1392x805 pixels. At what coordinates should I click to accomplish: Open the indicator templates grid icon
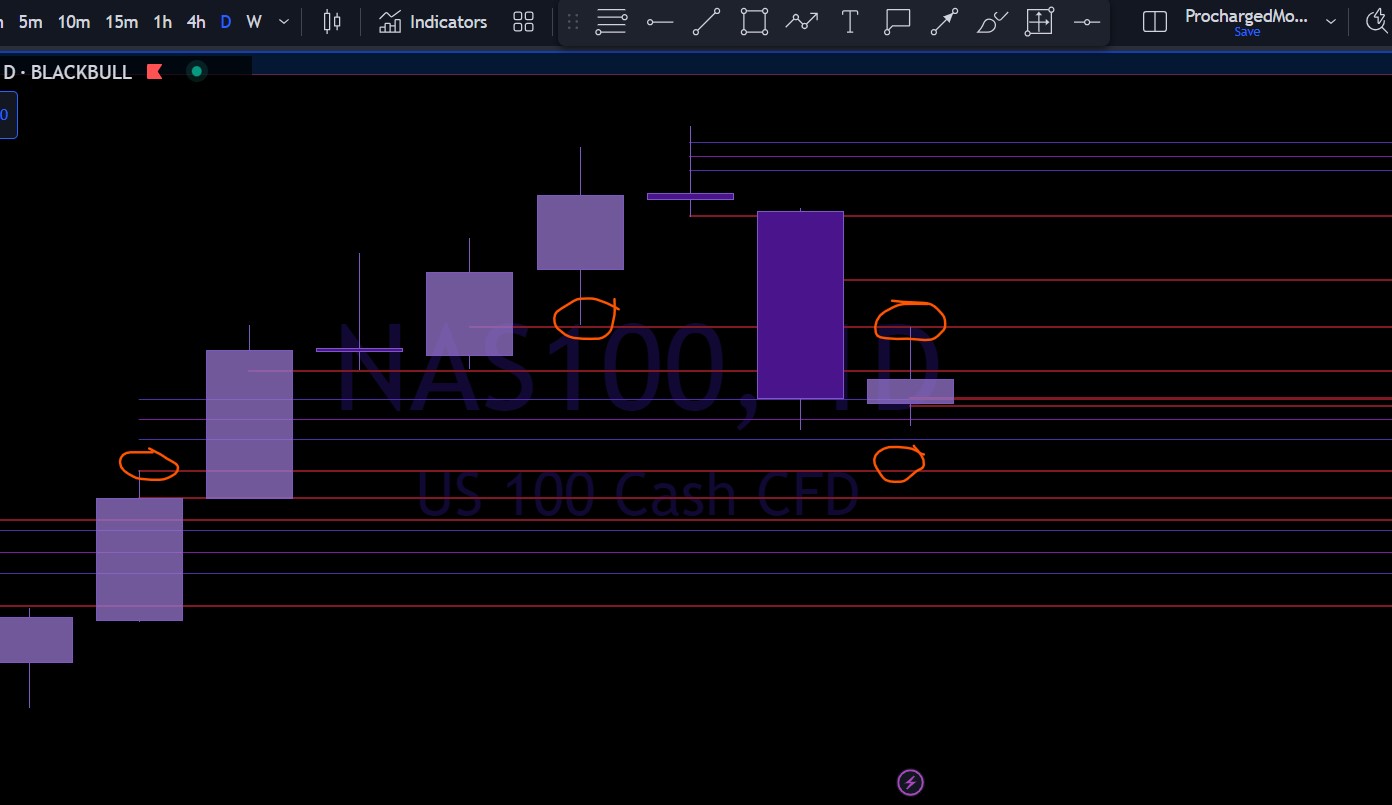tap(523, 22)
